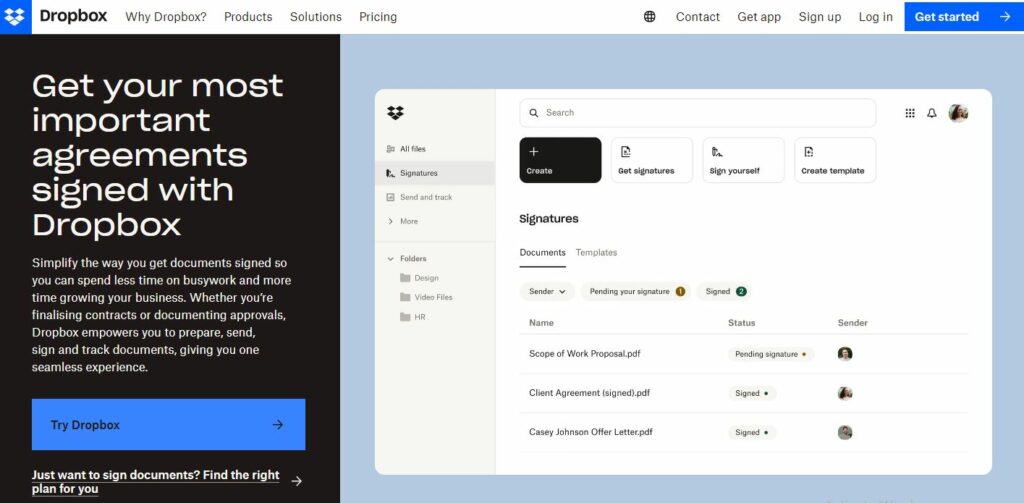This screenshot has width=1024, height=503.
Task: Click the Create template icon
Action: click(808, 152)
